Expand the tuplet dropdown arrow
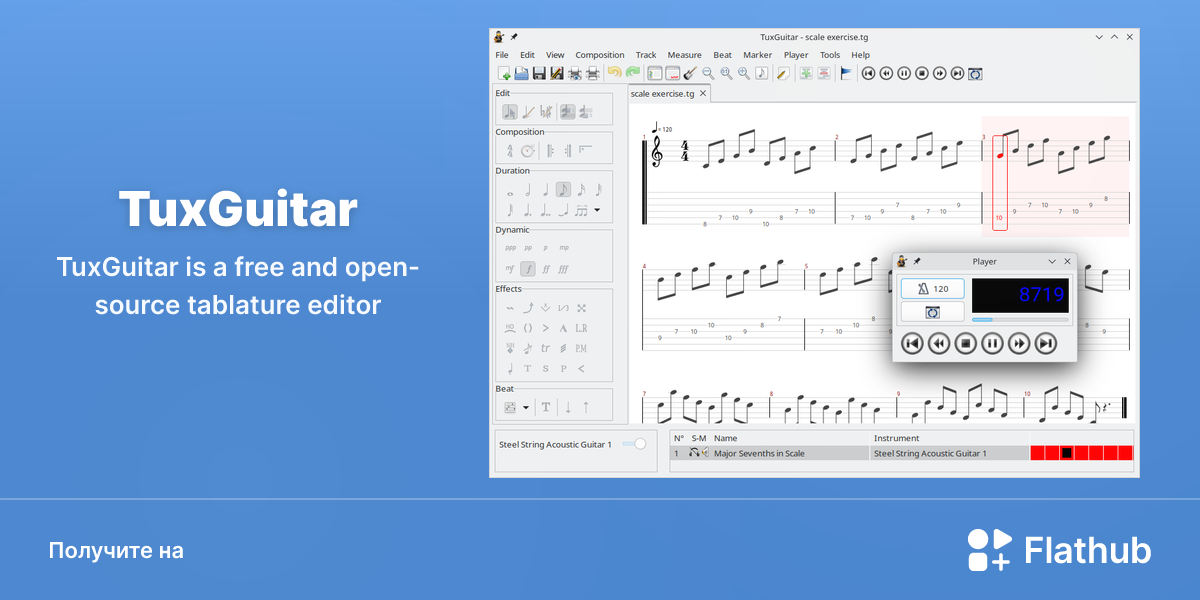Screen dimensions: 1200x600 598,210
